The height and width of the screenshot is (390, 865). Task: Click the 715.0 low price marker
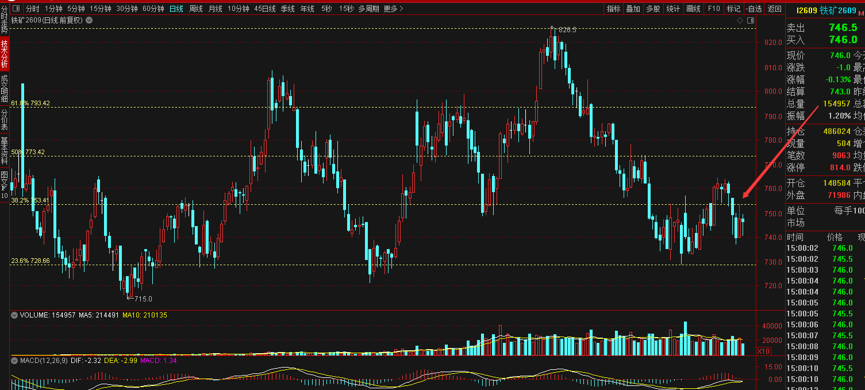[x=143, y=299]
